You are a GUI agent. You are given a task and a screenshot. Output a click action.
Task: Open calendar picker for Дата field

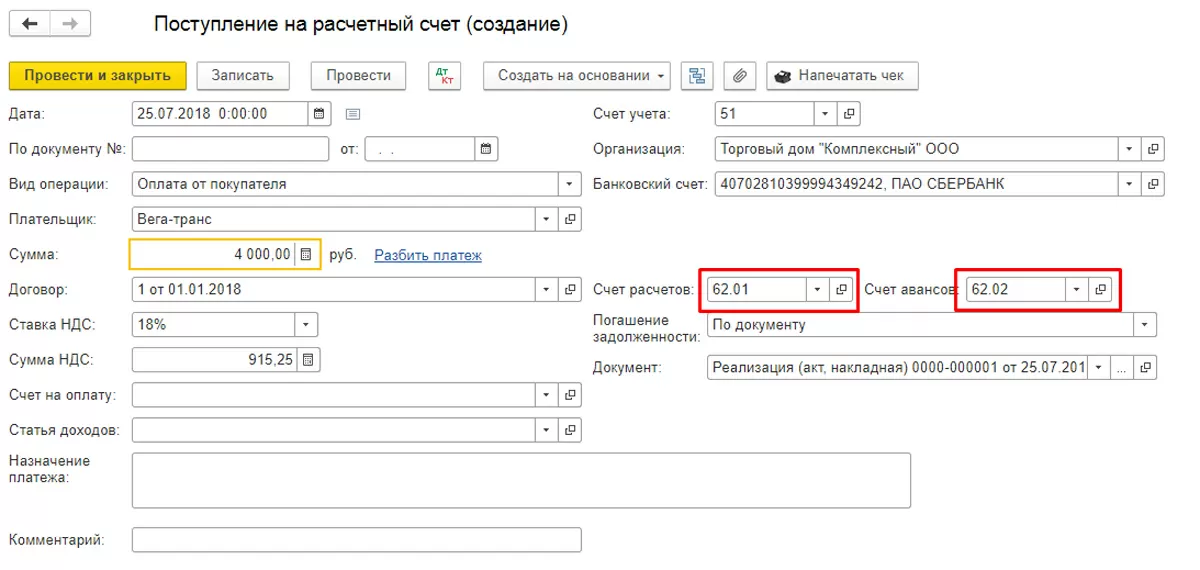tap(319, 114)
